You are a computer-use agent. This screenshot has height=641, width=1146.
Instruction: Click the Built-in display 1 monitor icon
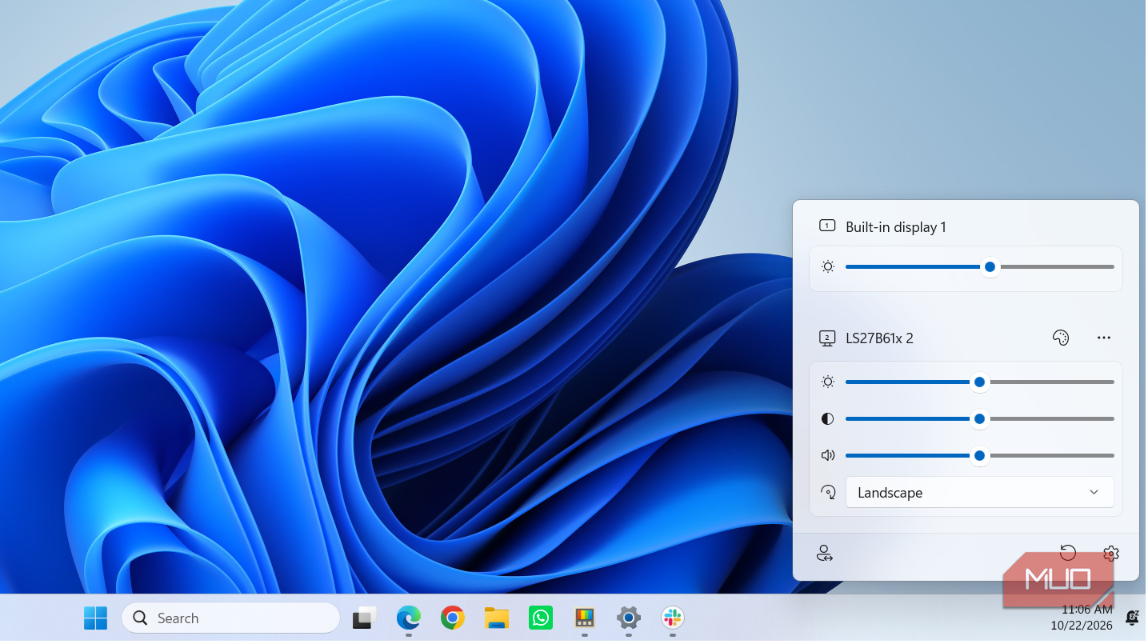click(x=827, y=226)
